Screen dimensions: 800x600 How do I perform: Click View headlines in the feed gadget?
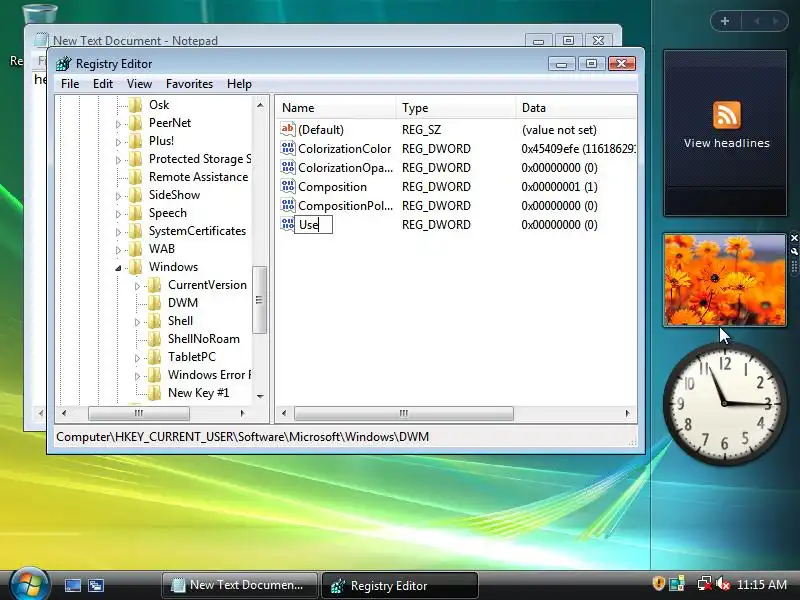[727, 143]
